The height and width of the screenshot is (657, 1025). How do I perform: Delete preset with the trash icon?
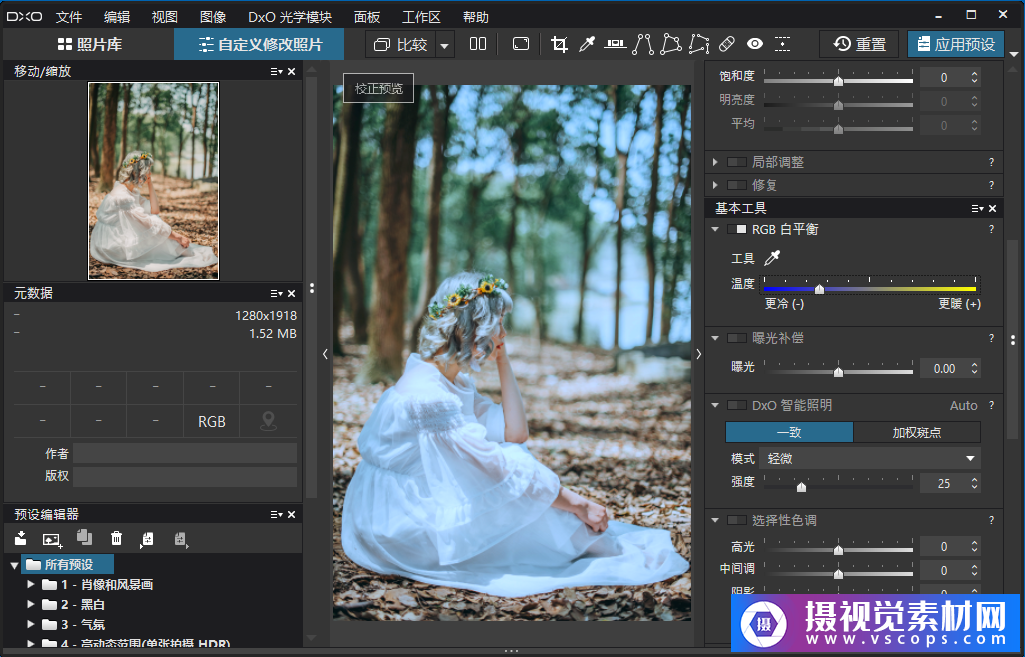116,539
